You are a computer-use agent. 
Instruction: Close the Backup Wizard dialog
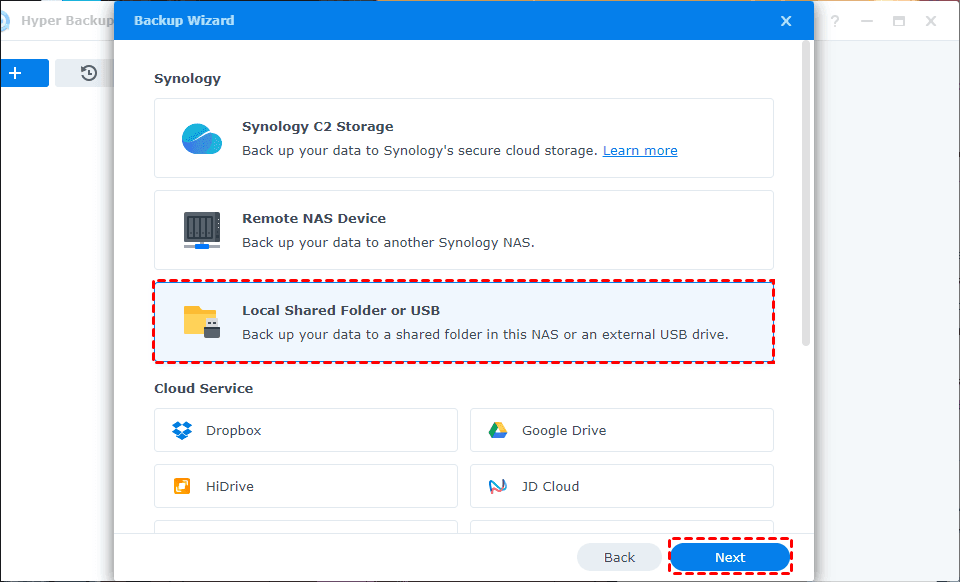point(786,21)
